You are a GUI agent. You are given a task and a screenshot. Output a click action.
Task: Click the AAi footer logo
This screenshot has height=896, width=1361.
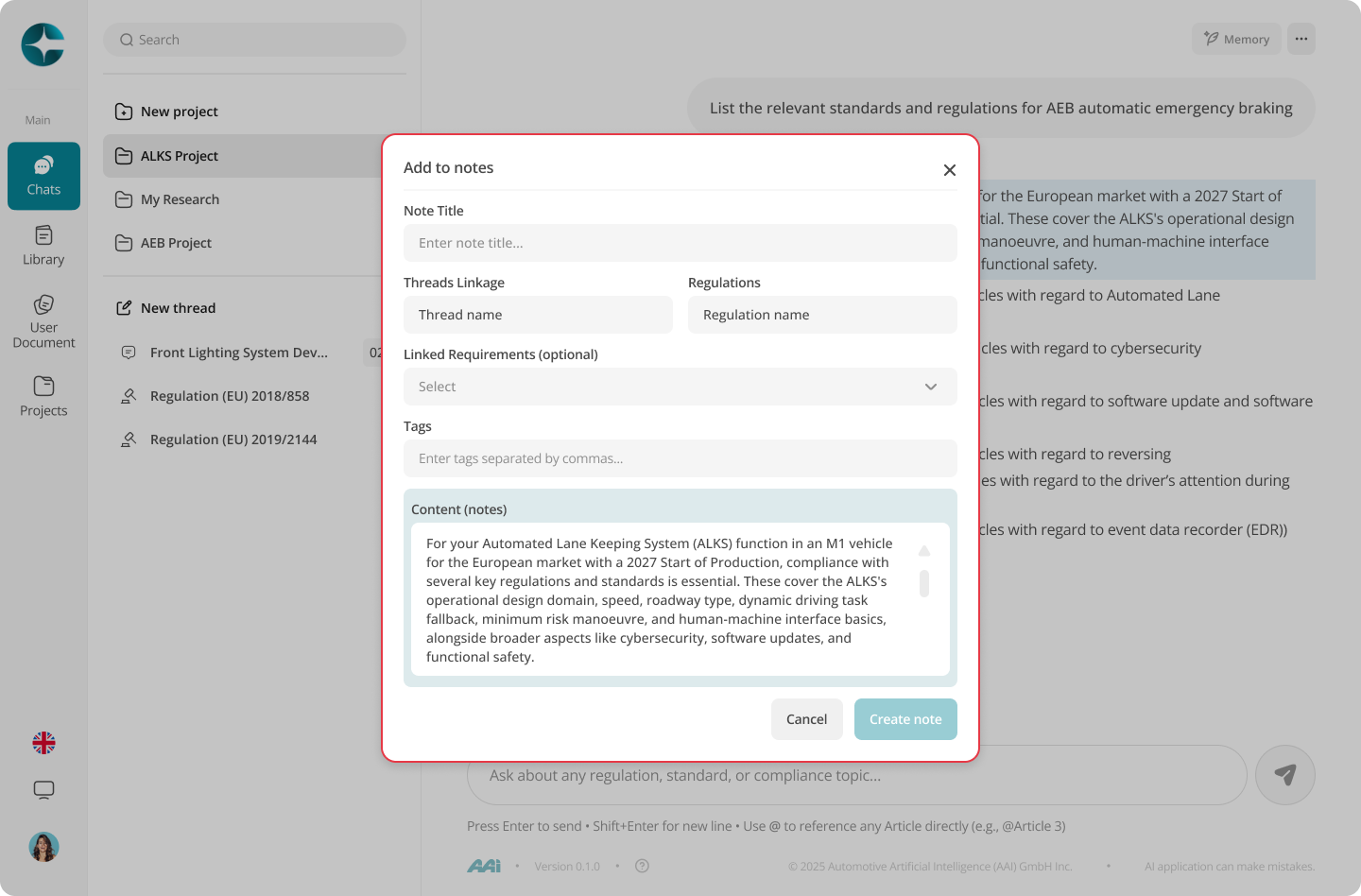pyautogui.click(x=484, y=866)
